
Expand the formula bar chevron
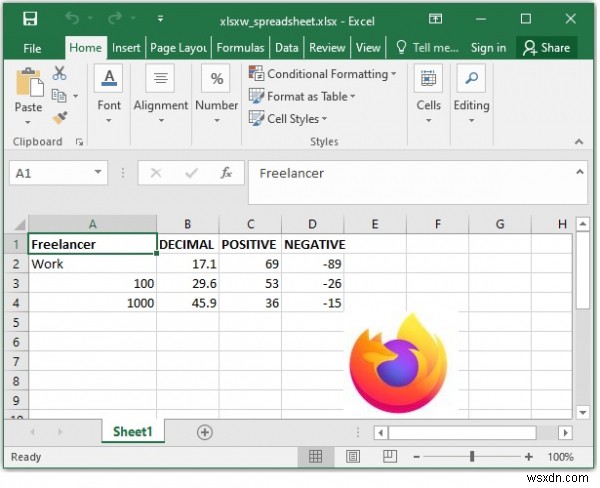pyautogui.click(x=580, y=172)
